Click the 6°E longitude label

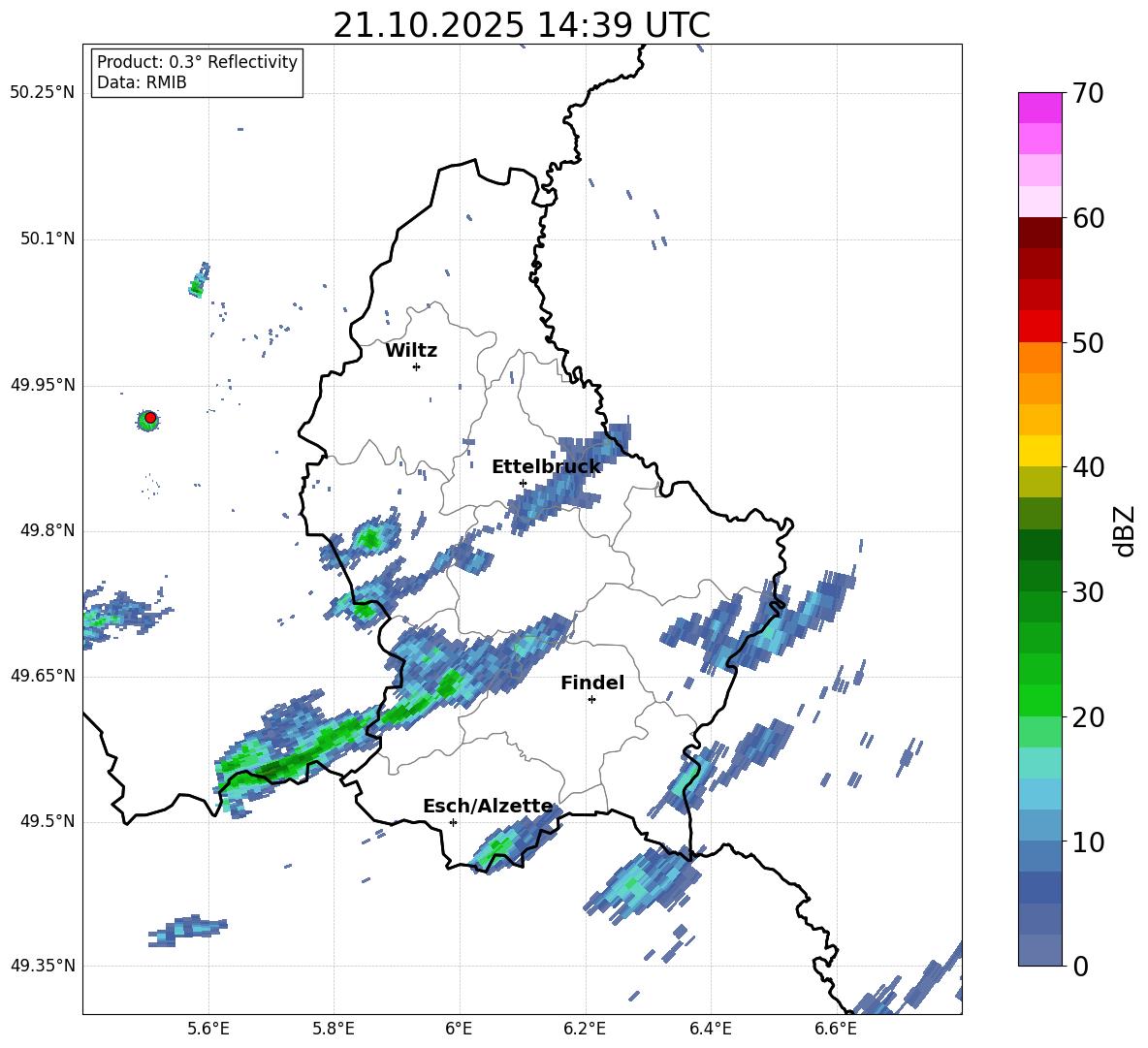(459, 1029)
